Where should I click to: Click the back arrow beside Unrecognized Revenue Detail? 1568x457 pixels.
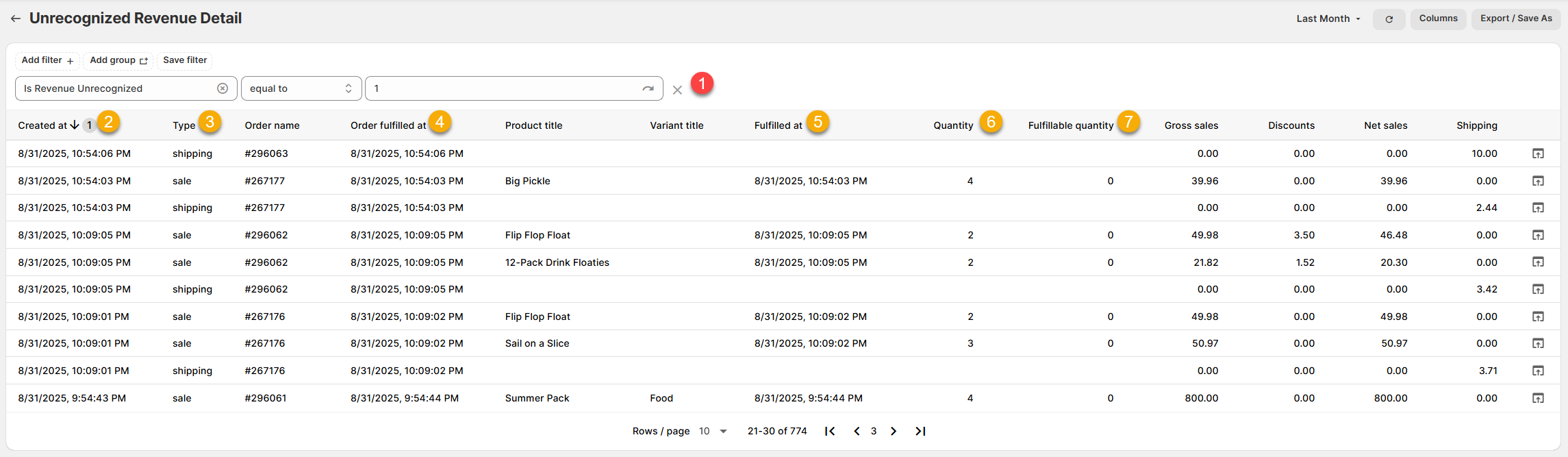click(x=16, y=19)
